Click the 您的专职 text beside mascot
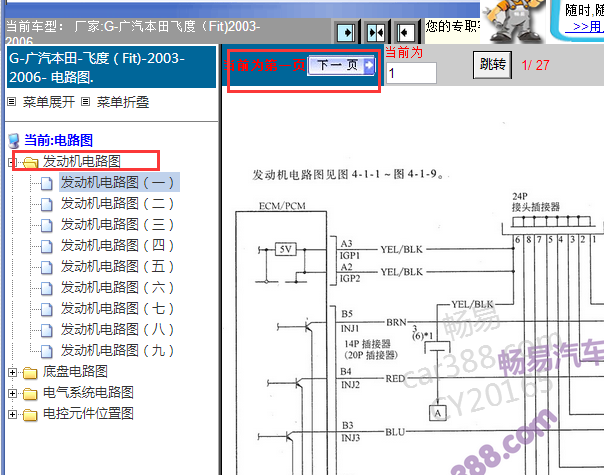The width and height of the screenshot is (604, 475). [453, 26]
